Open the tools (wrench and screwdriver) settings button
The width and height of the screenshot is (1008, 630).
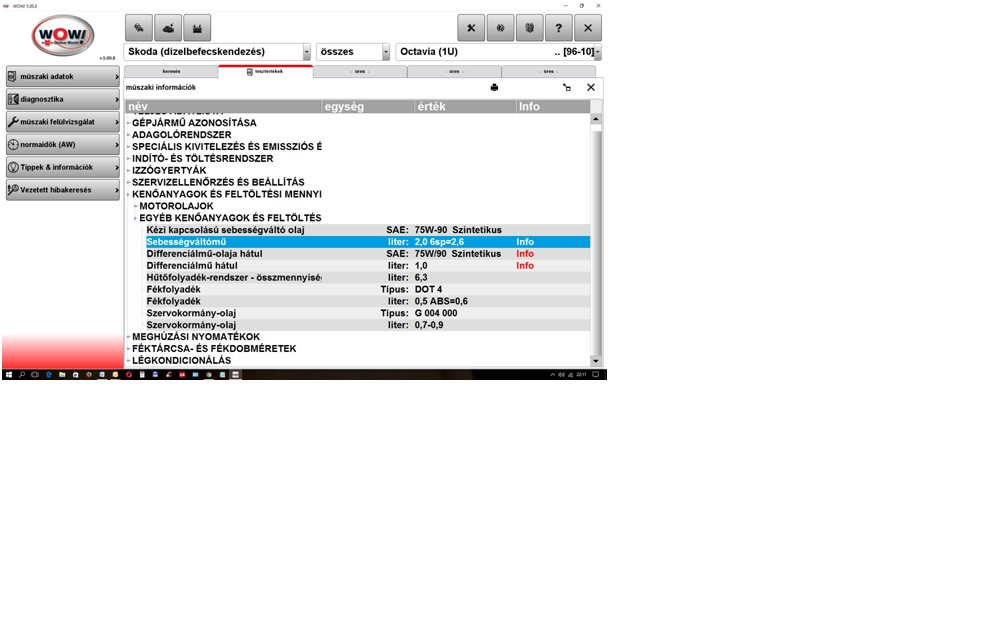click(471, 28)
